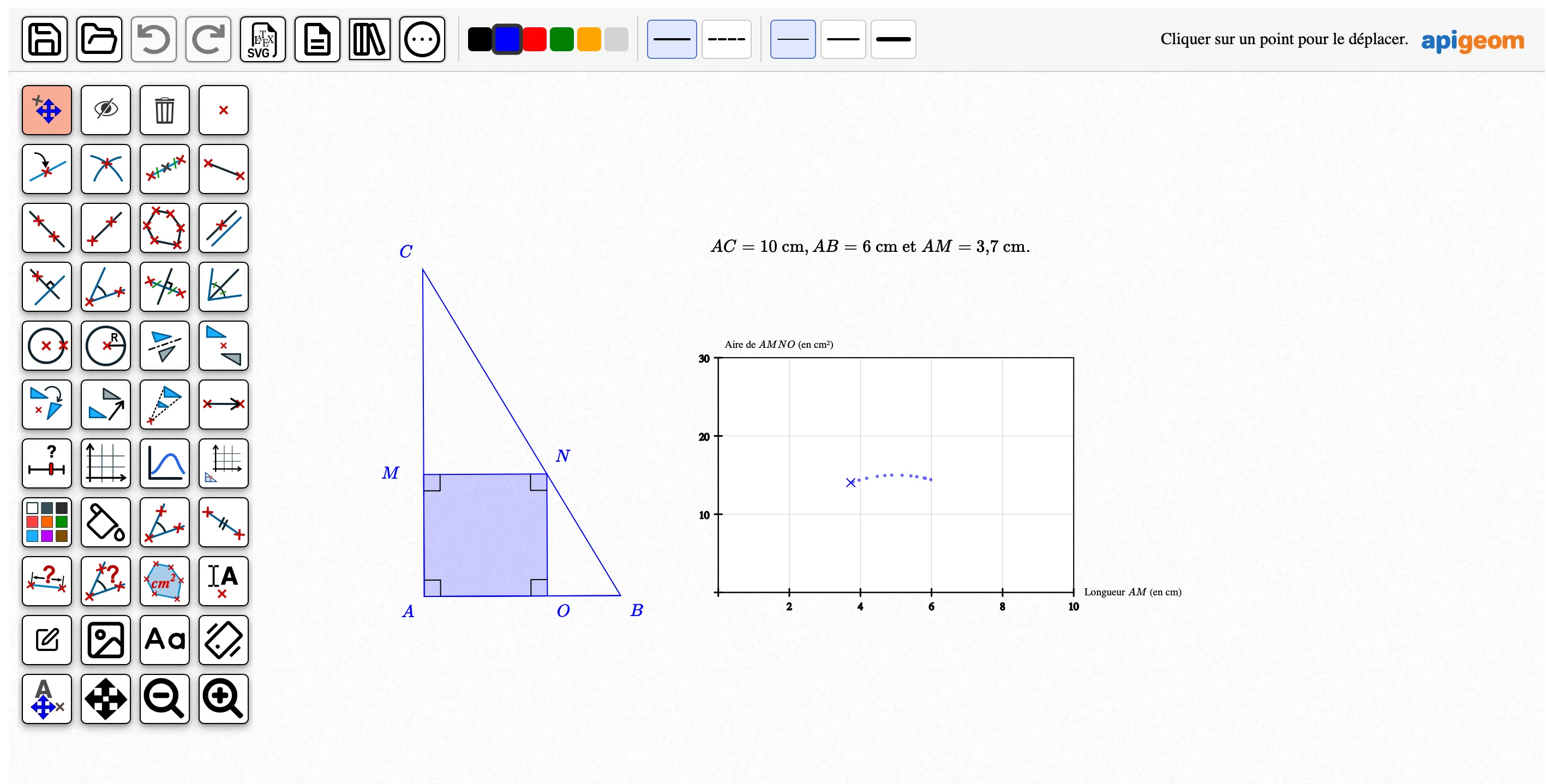The image size is (1546, 784).
Task: Select the pan view arrows tool
Action: 106,698
